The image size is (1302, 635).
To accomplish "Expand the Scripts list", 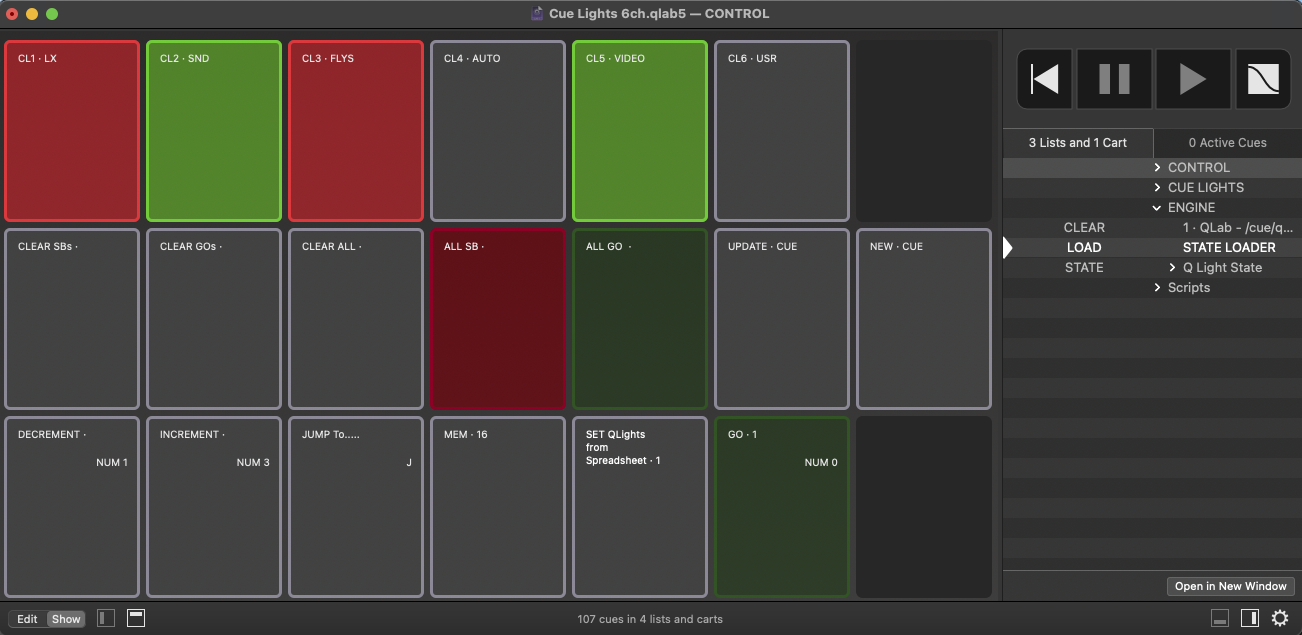I will (1157, 288).
